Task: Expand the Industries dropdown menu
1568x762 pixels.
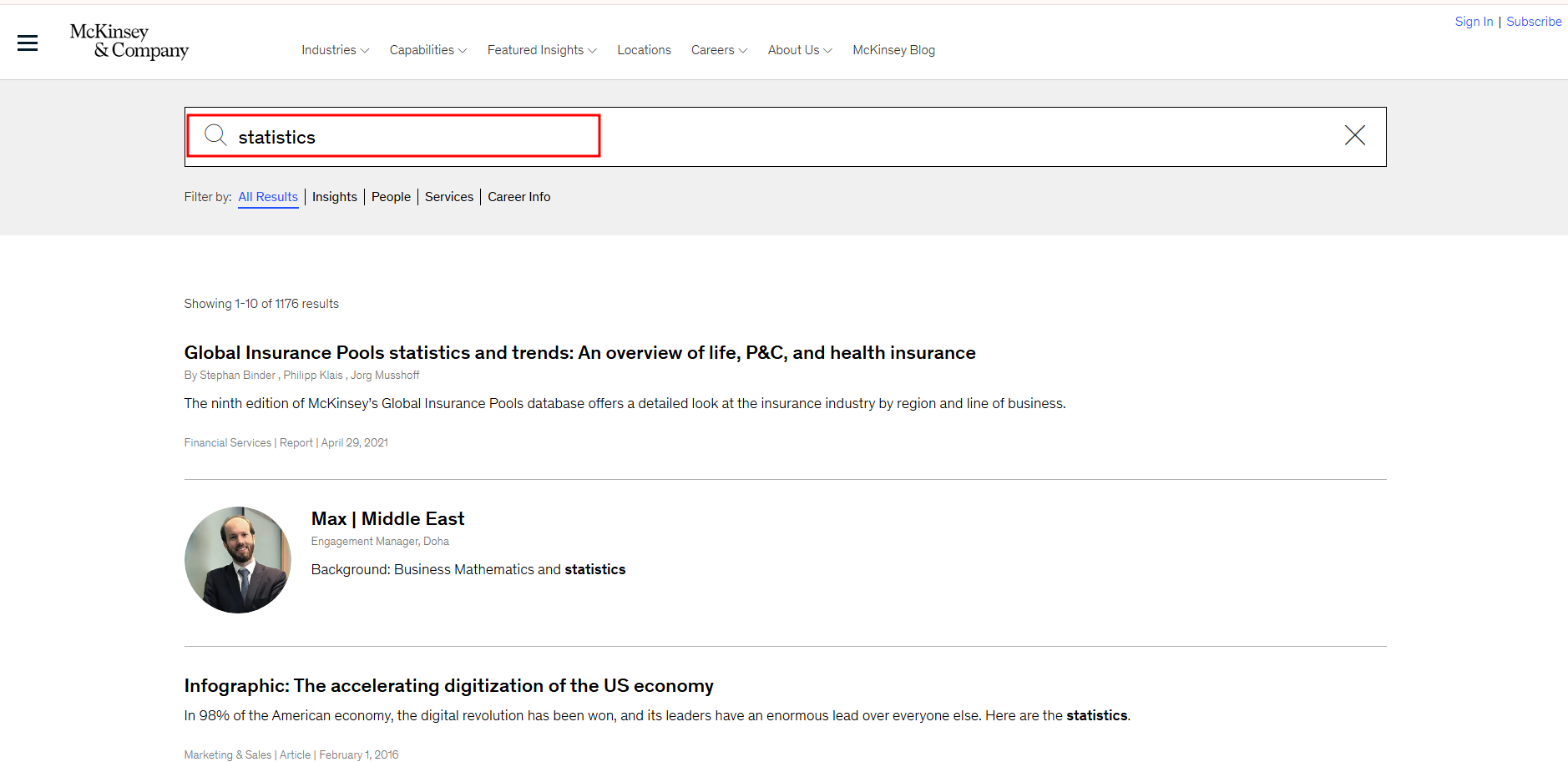Action: tap(335, 50)
